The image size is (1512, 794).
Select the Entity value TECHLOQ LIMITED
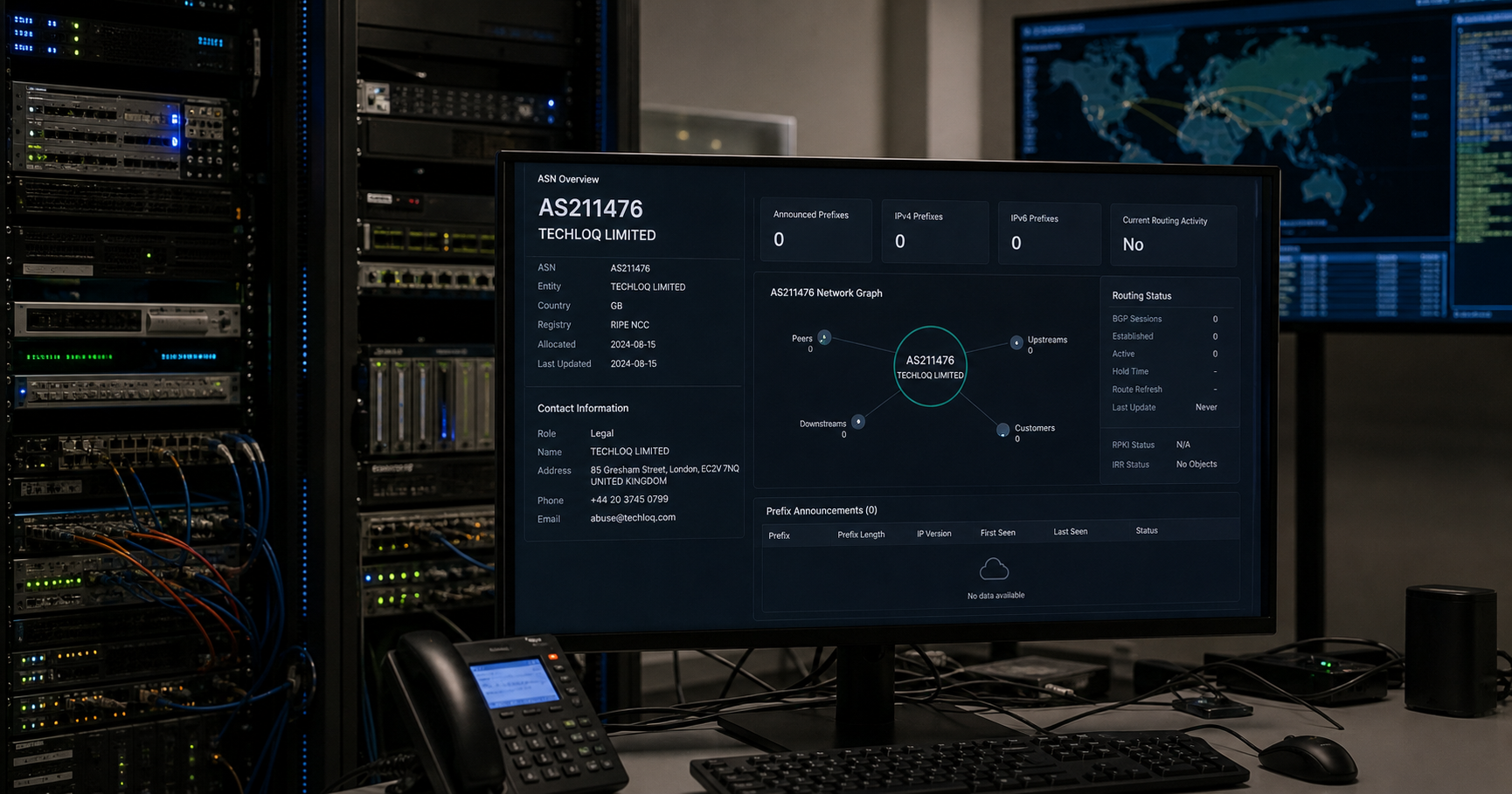[648, 287]
